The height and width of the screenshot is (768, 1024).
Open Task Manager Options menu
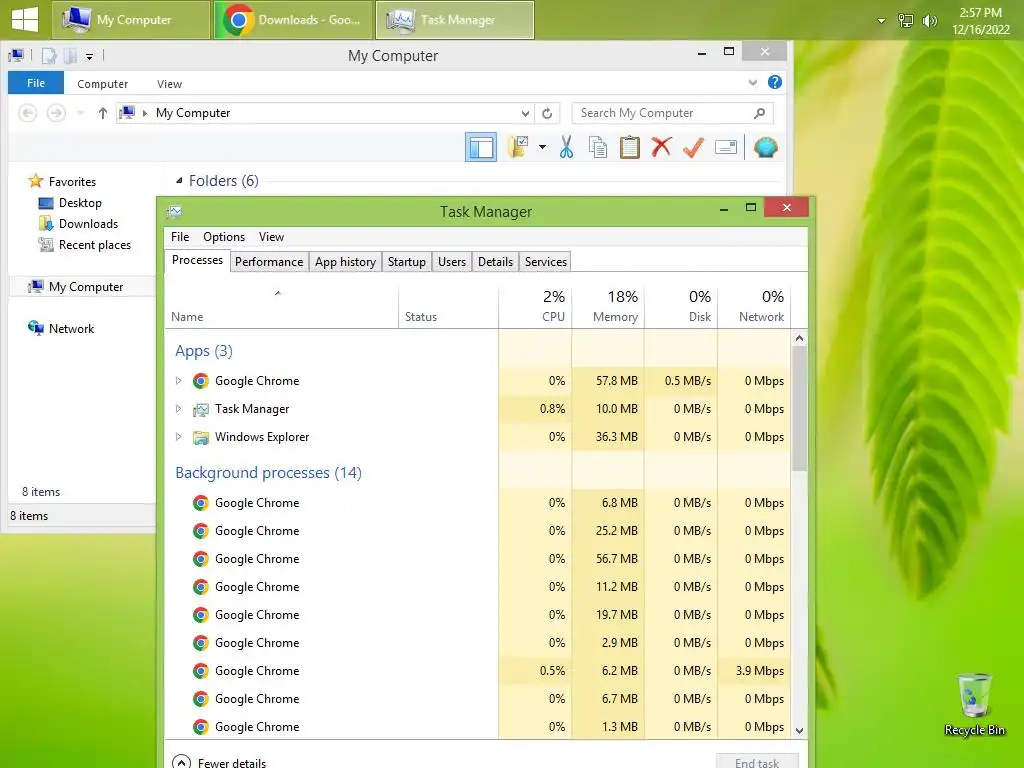coord(224,237)
